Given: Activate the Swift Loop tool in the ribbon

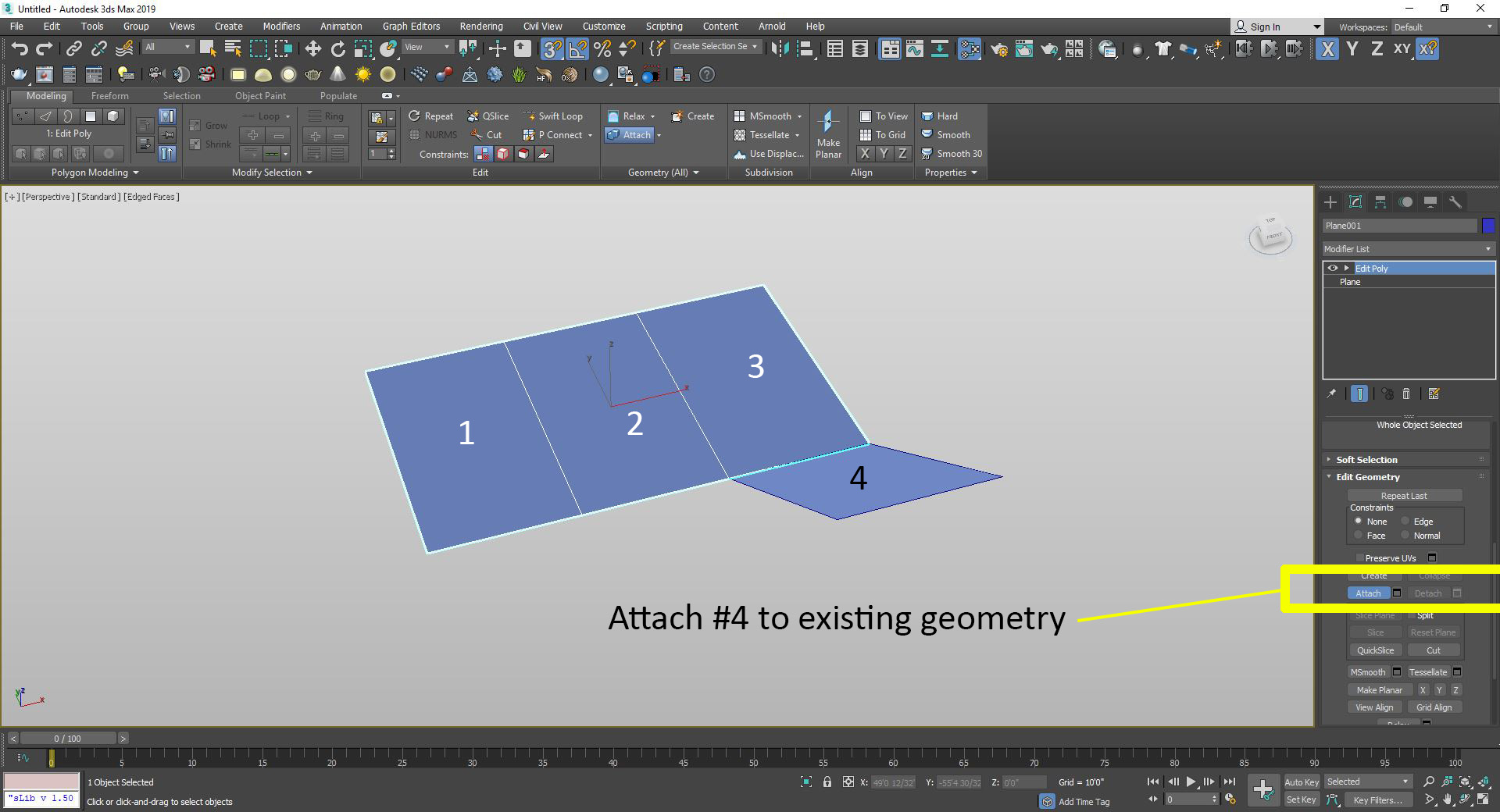Looking at the screenshot, I should pos(555,116).
